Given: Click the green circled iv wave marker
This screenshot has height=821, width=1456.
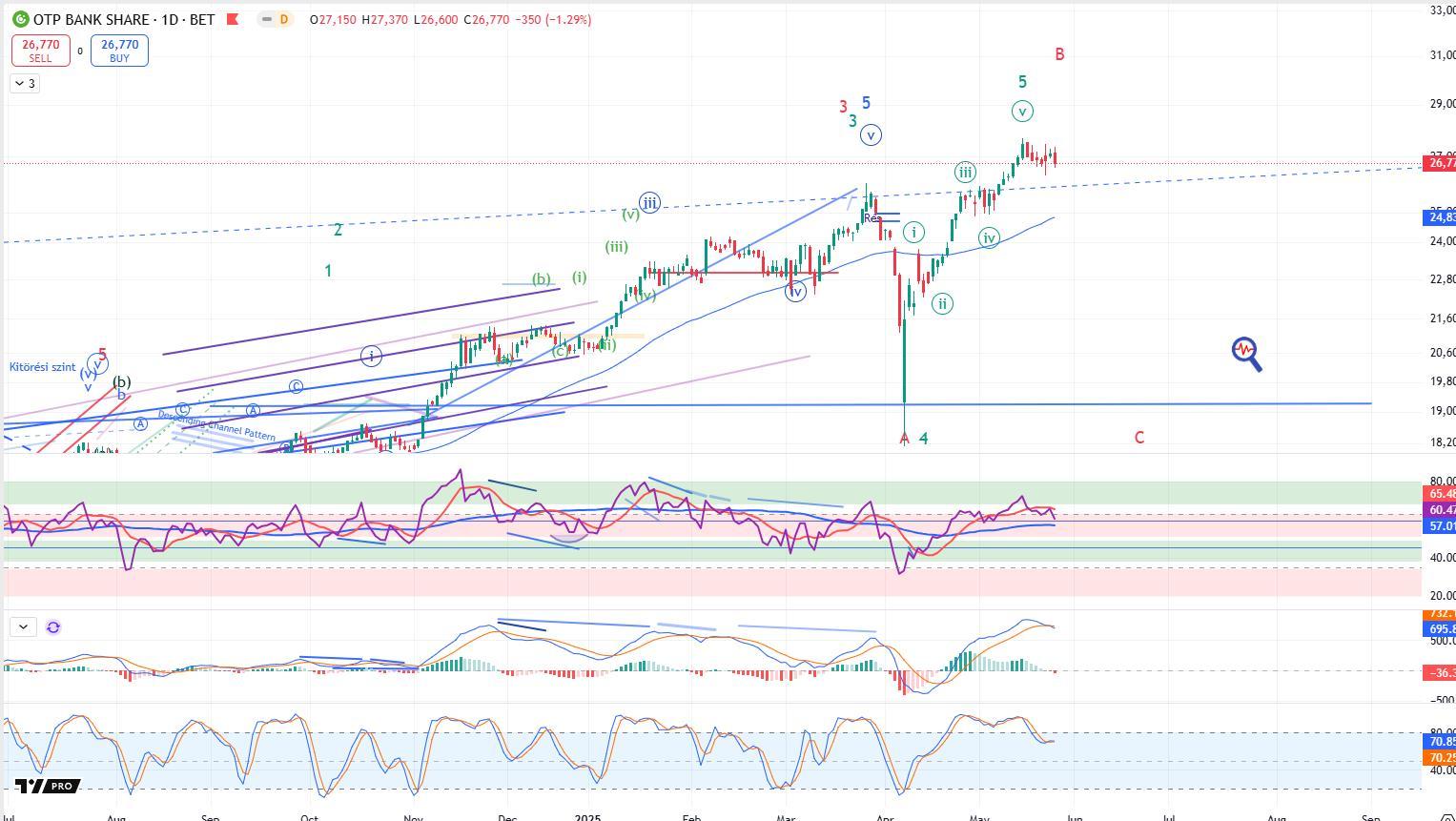Looking at the screenshot, I should [990, 237].
